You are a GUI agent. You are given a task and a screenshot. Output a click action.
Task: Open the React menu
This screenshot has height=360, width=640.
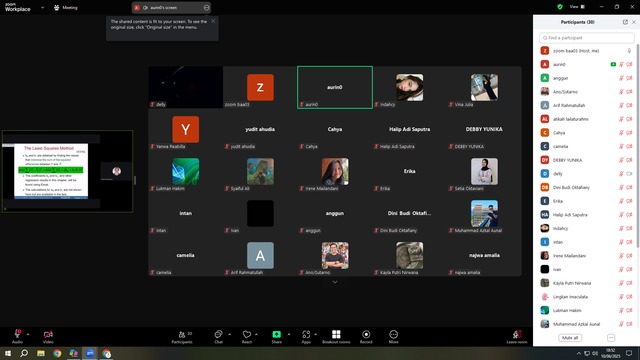[247, 337]
